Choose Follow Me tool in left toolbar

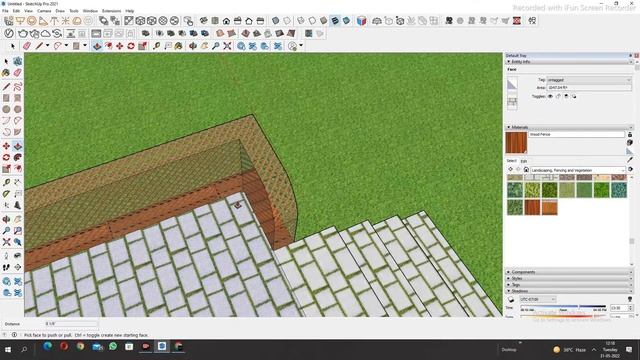(x=18, y=157)
